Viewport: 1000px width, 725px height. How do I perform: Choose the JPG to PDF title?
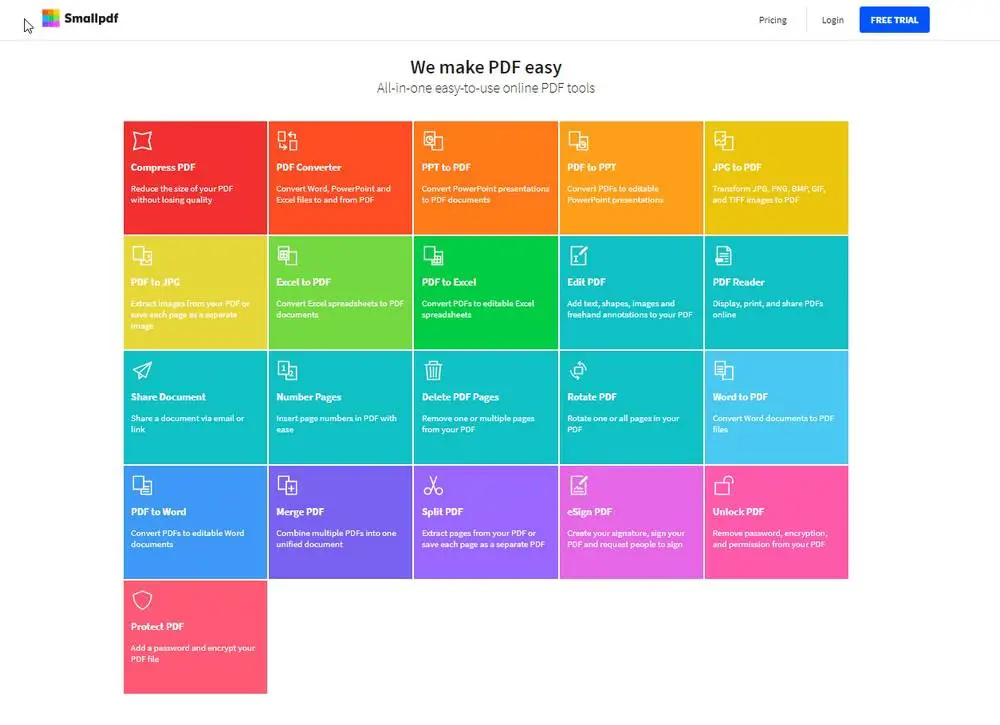coord(737,167)
